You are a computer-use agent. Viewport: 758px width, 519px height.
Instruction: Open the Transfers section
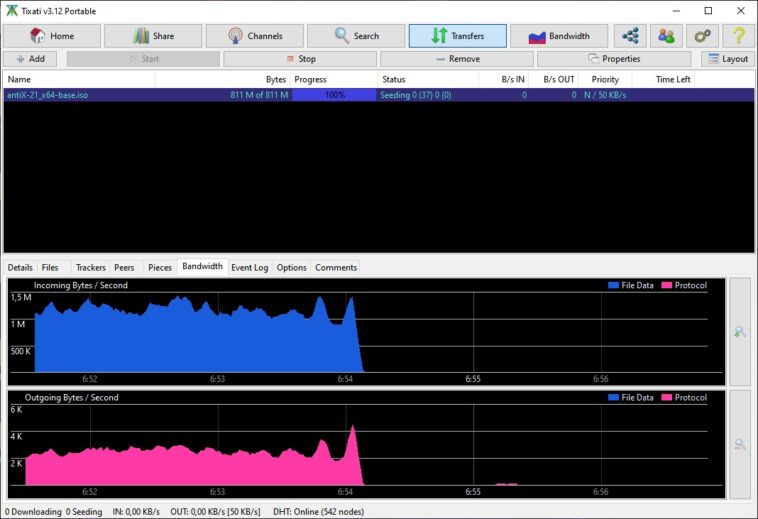click(458, 36)
